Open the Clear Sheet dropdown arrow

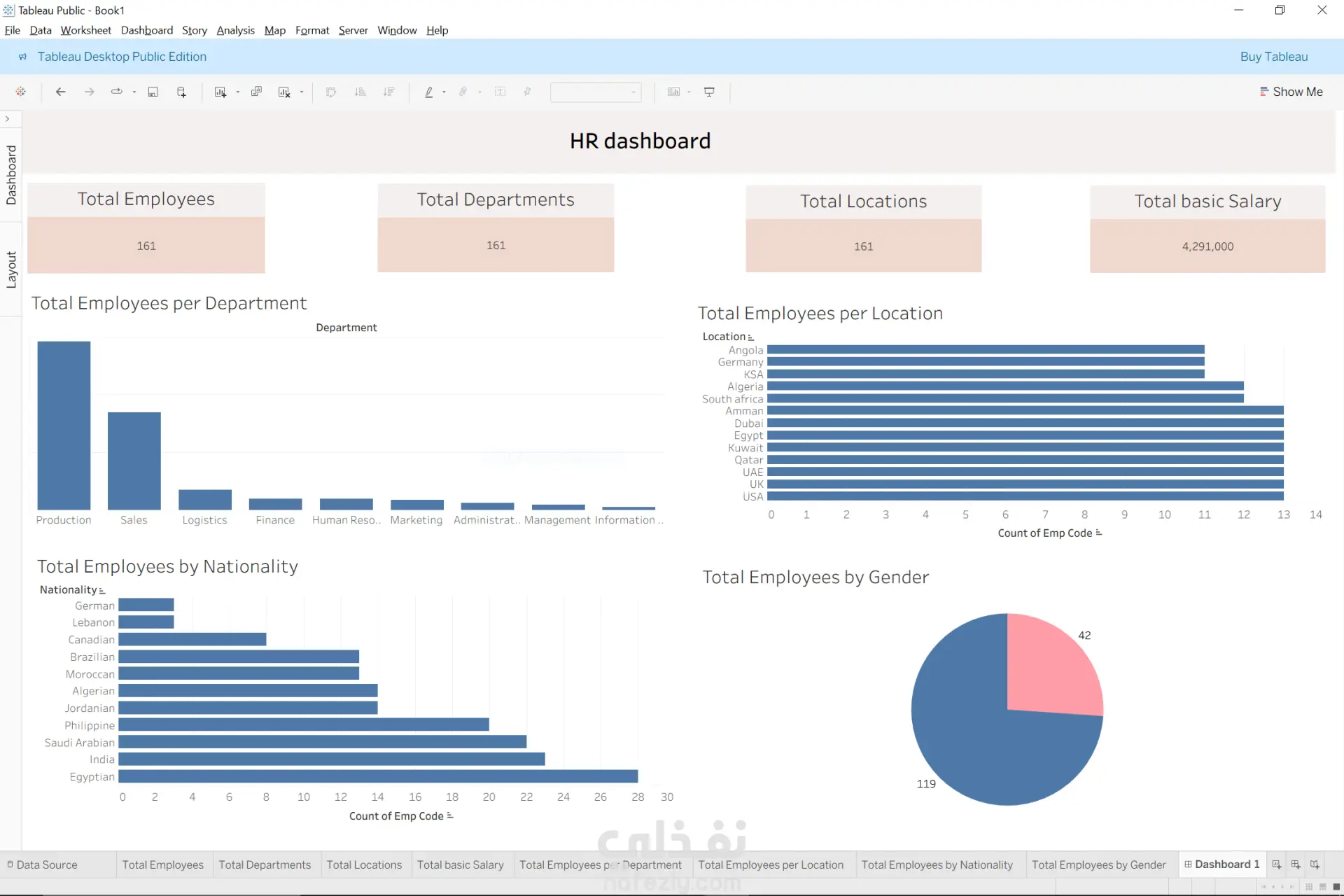(302, 92)
